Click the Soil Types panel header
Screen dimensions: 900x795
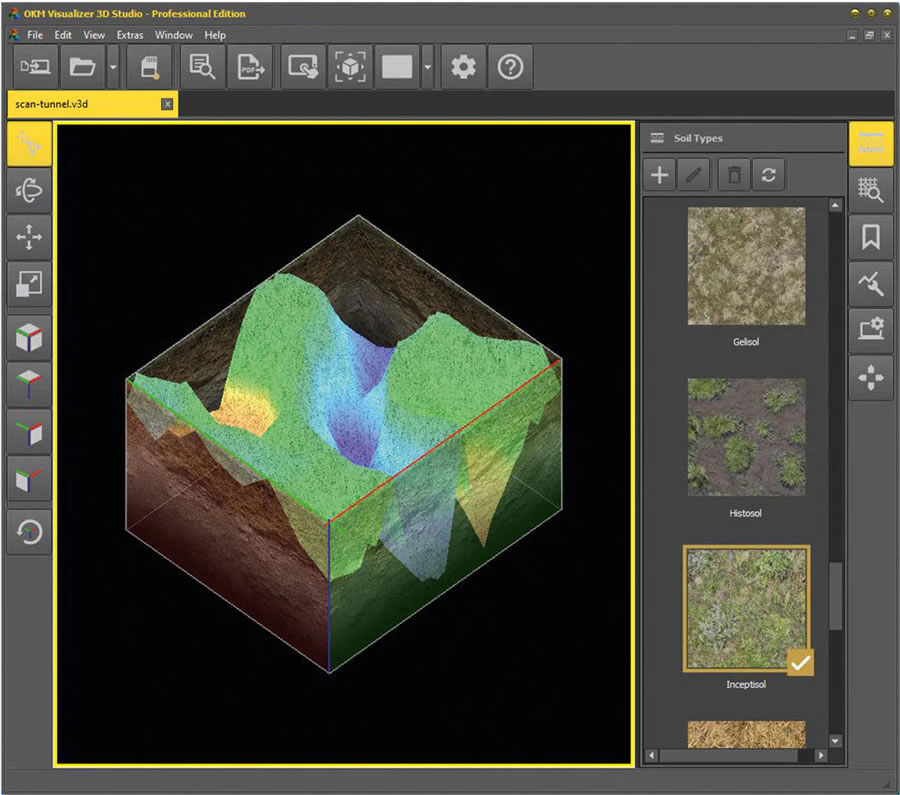pos(743,138)
